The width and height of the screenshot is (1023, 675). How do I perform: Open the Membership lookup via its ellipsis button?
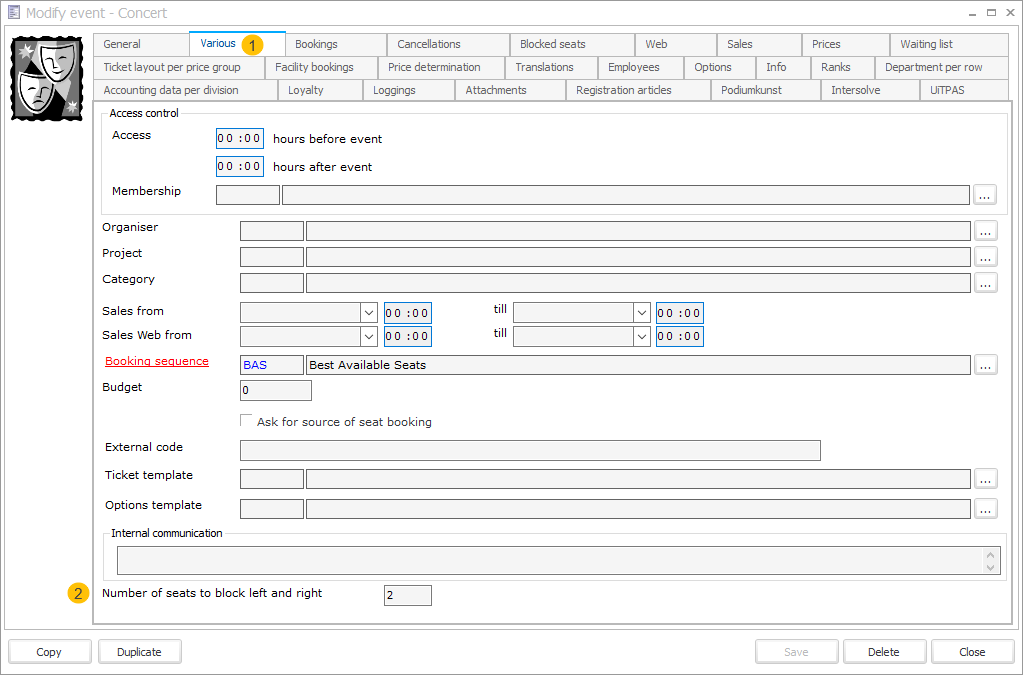pyautogui.click(x=985, y=194)
